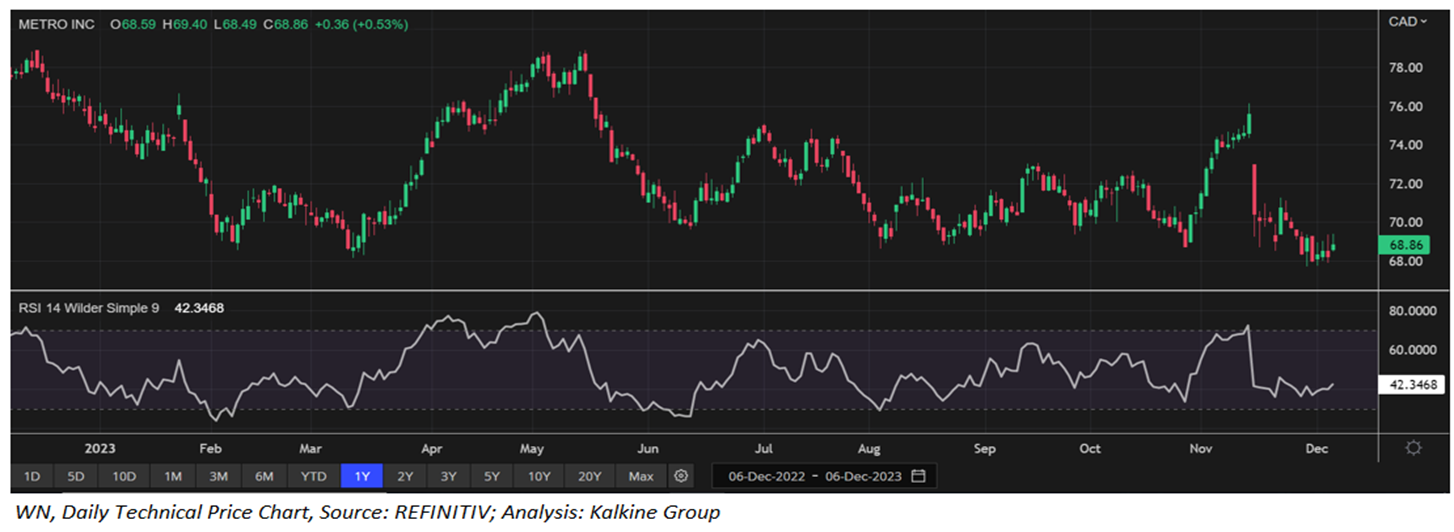Screen dimensions: 1454x532
Task: Click the Oct label on time axis
Action: [1090, 448]
